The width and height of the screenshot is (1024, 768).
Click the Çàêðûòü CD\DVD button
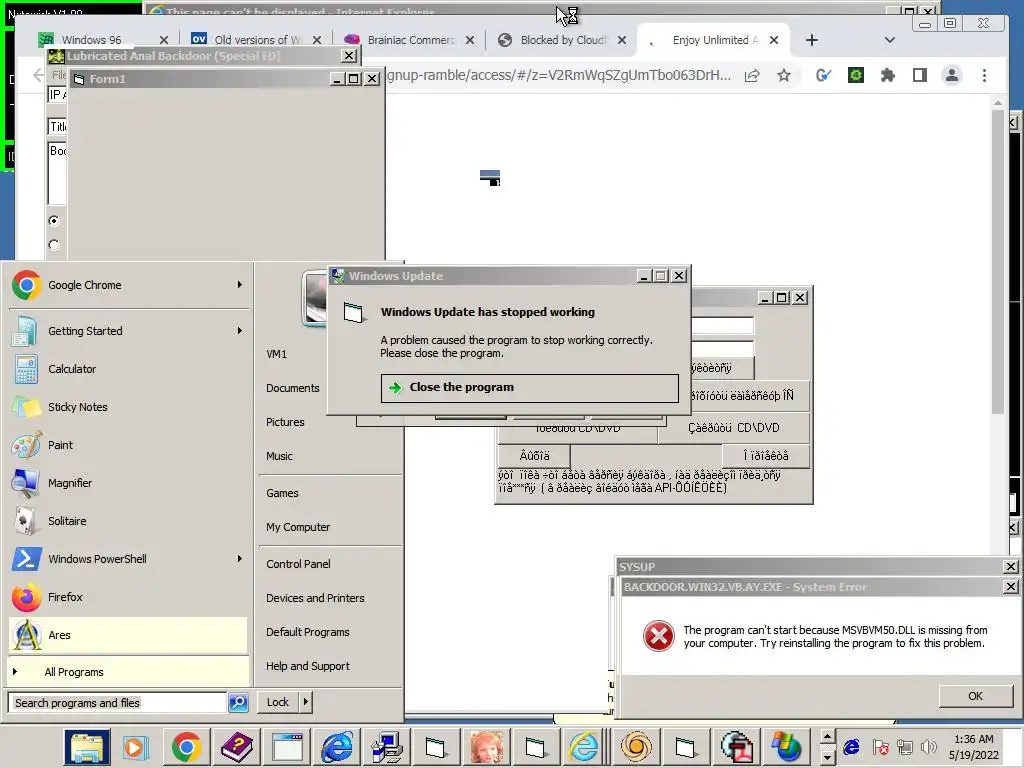click(733, 428)
